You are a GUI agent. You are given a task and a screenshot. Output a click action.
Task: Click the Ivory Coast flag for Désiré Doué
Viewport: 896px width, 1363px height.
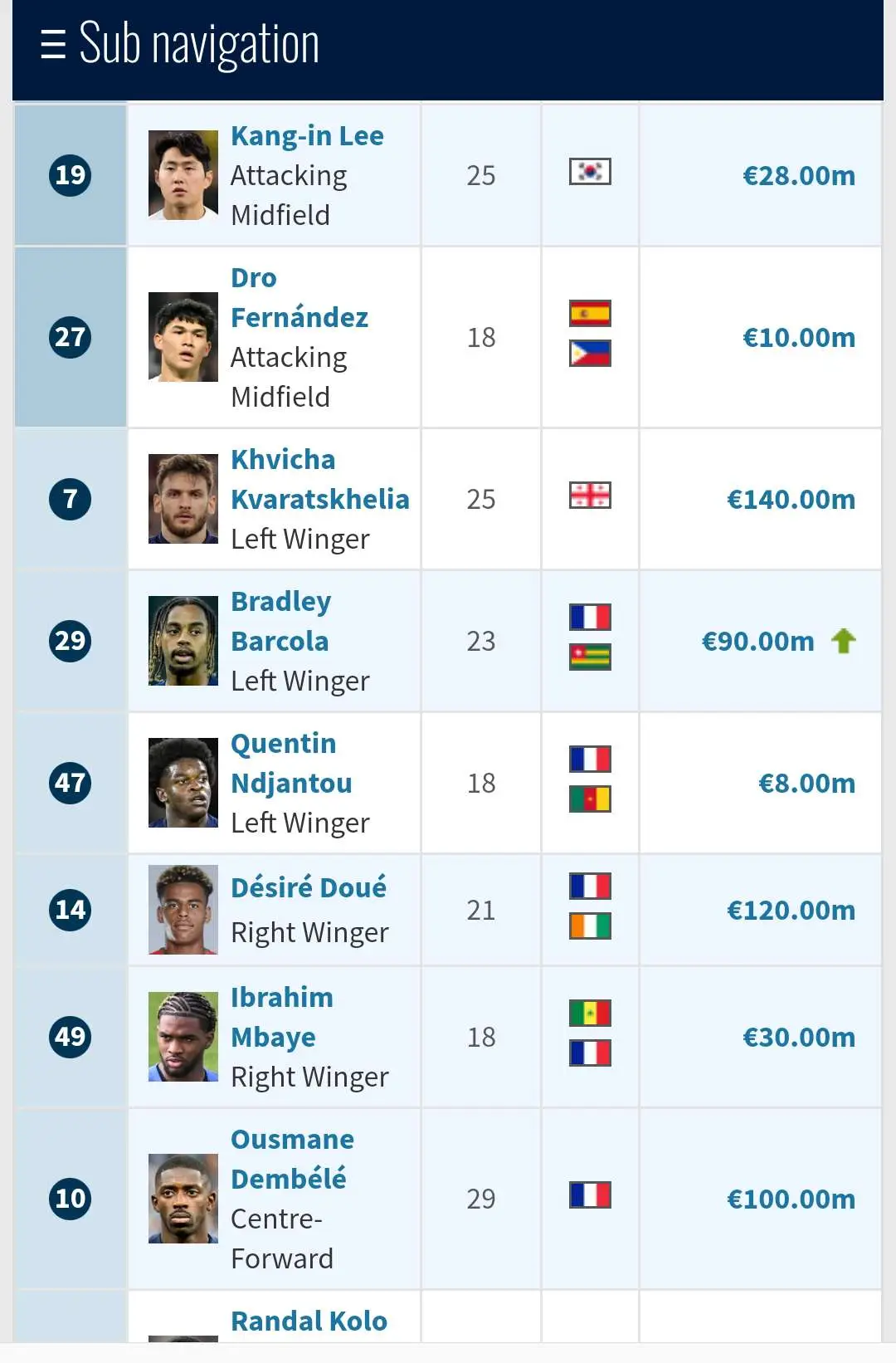tap(590, 926)
